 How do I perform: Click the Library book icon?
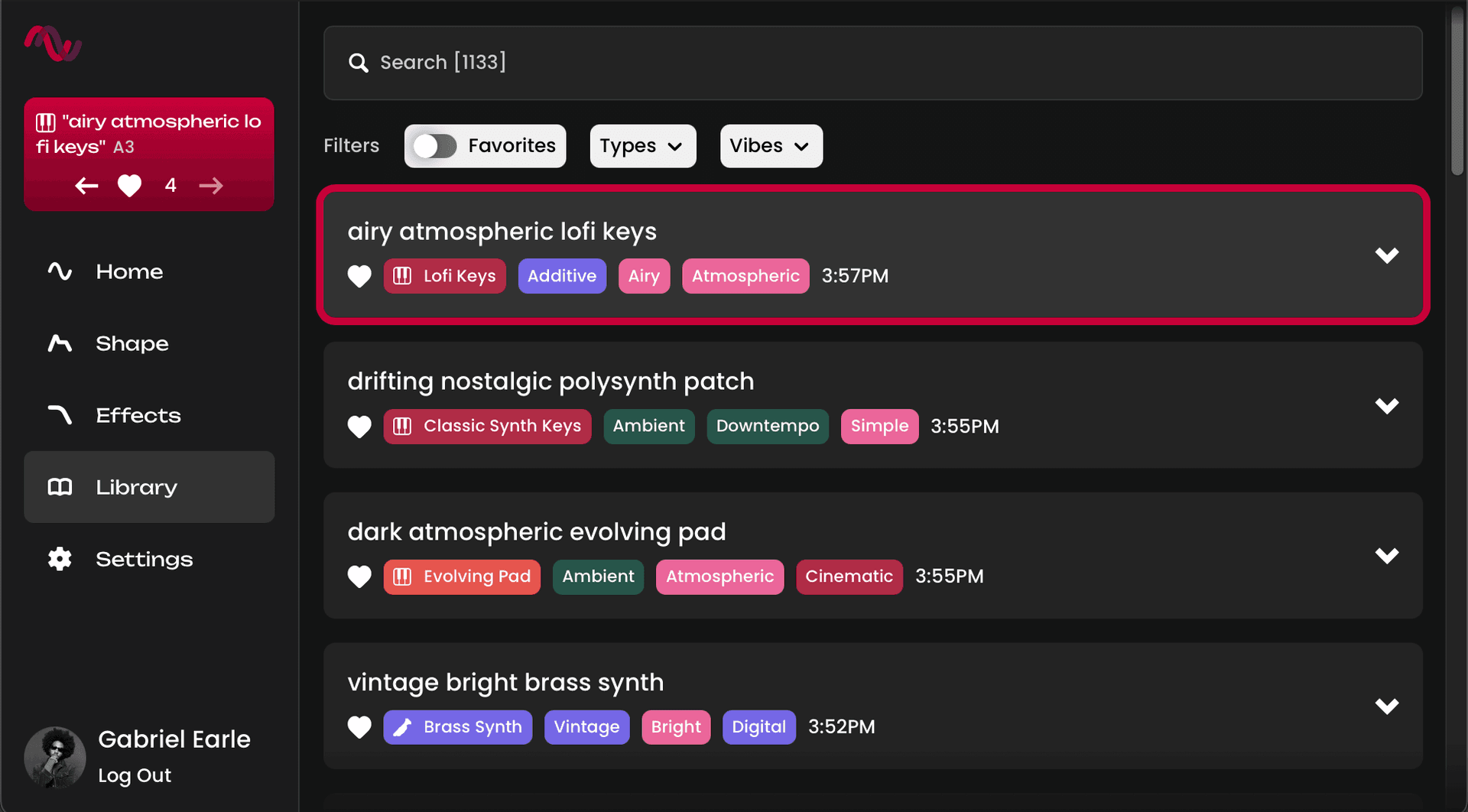click(x=60, y=486)
